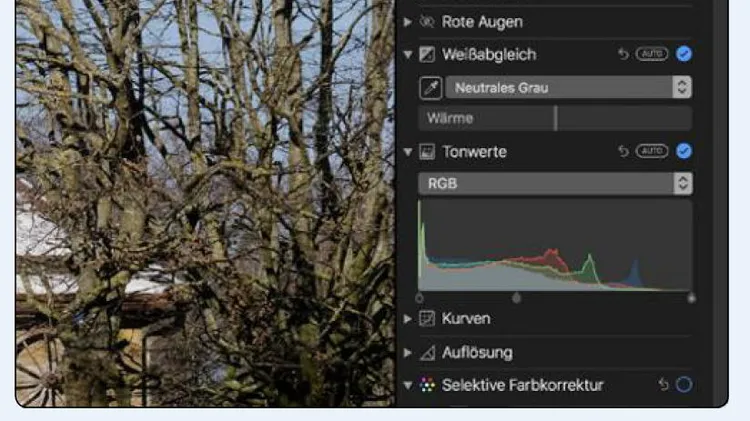Click the Rote Augen red-eye icon
Image resolution: width=750 pixels, height=421 pixels.
tap(427, 22)
